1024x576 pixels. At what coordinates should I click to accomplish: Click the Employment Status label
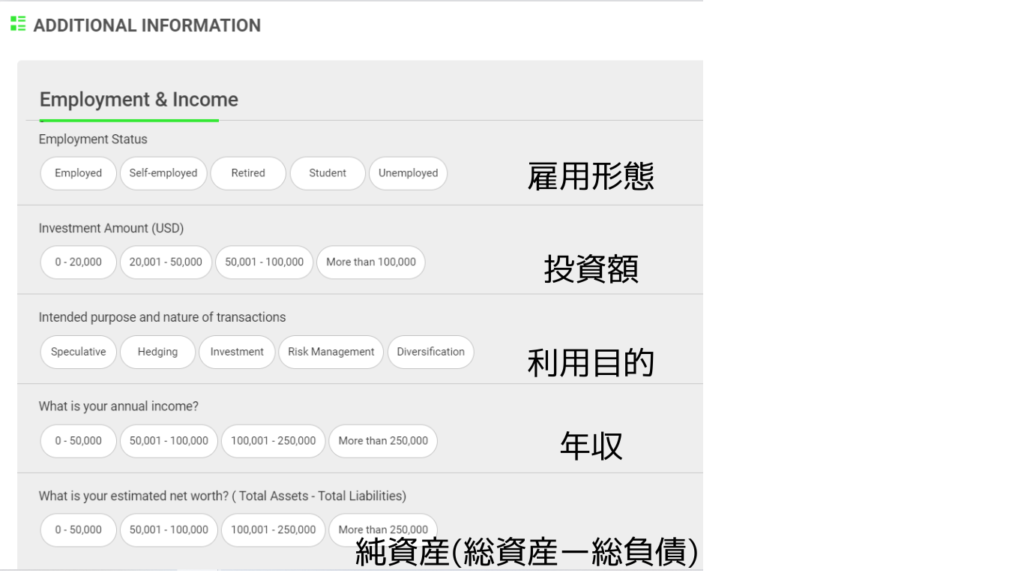tap(93, 139)
